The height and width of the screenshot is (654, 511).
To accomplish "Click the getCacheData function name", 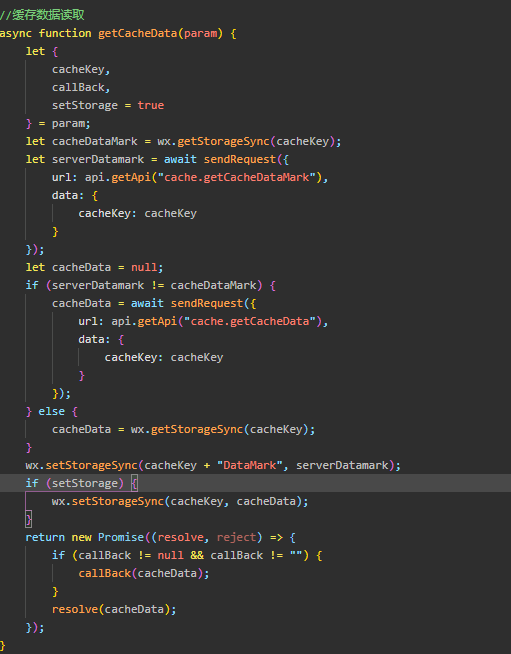I will pyautogui.click(x=138, y=33).
